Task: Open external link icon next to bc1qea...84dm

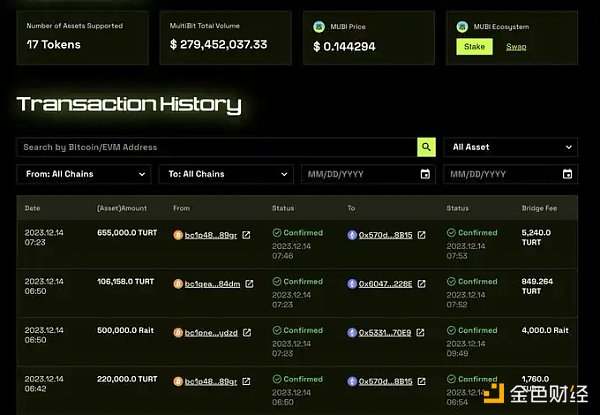Action: (x=249, y=284)
